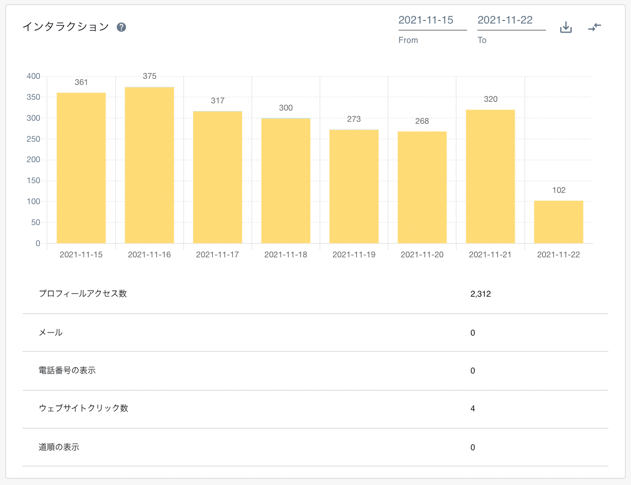Click the 2021-11-17 bar with value 317

point(218,177)
